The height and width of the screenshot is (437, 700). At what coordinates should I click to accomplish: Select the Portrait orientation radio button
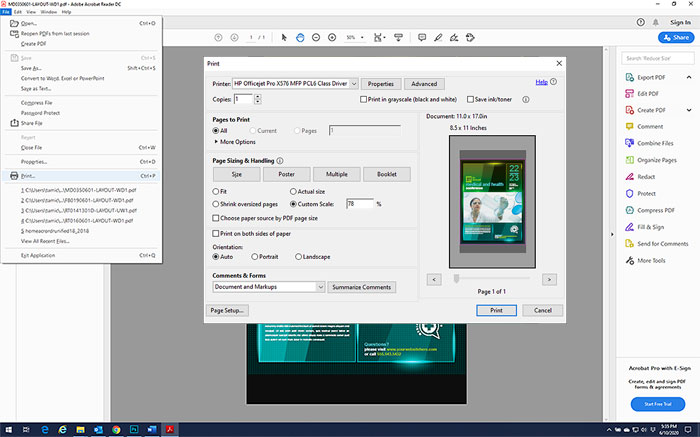[254, 257]
